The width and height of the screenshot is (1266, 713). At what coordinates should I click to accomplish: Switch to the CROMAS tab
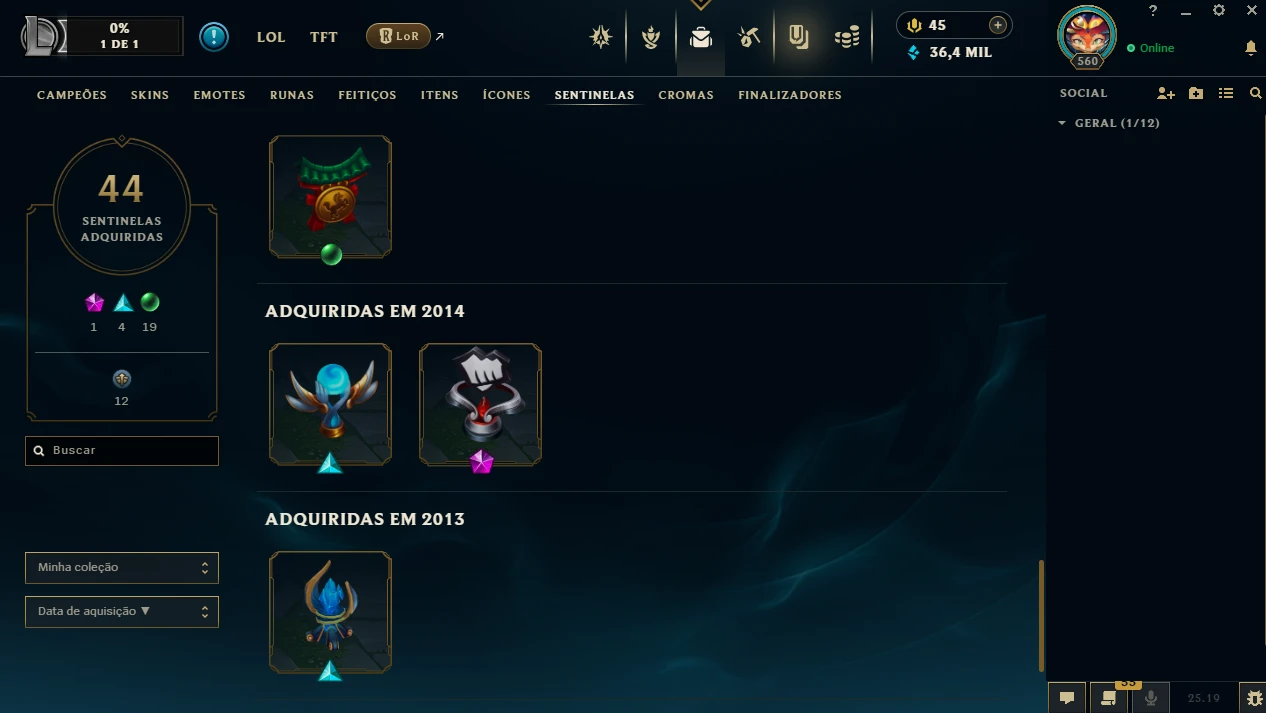coord(686,95)
